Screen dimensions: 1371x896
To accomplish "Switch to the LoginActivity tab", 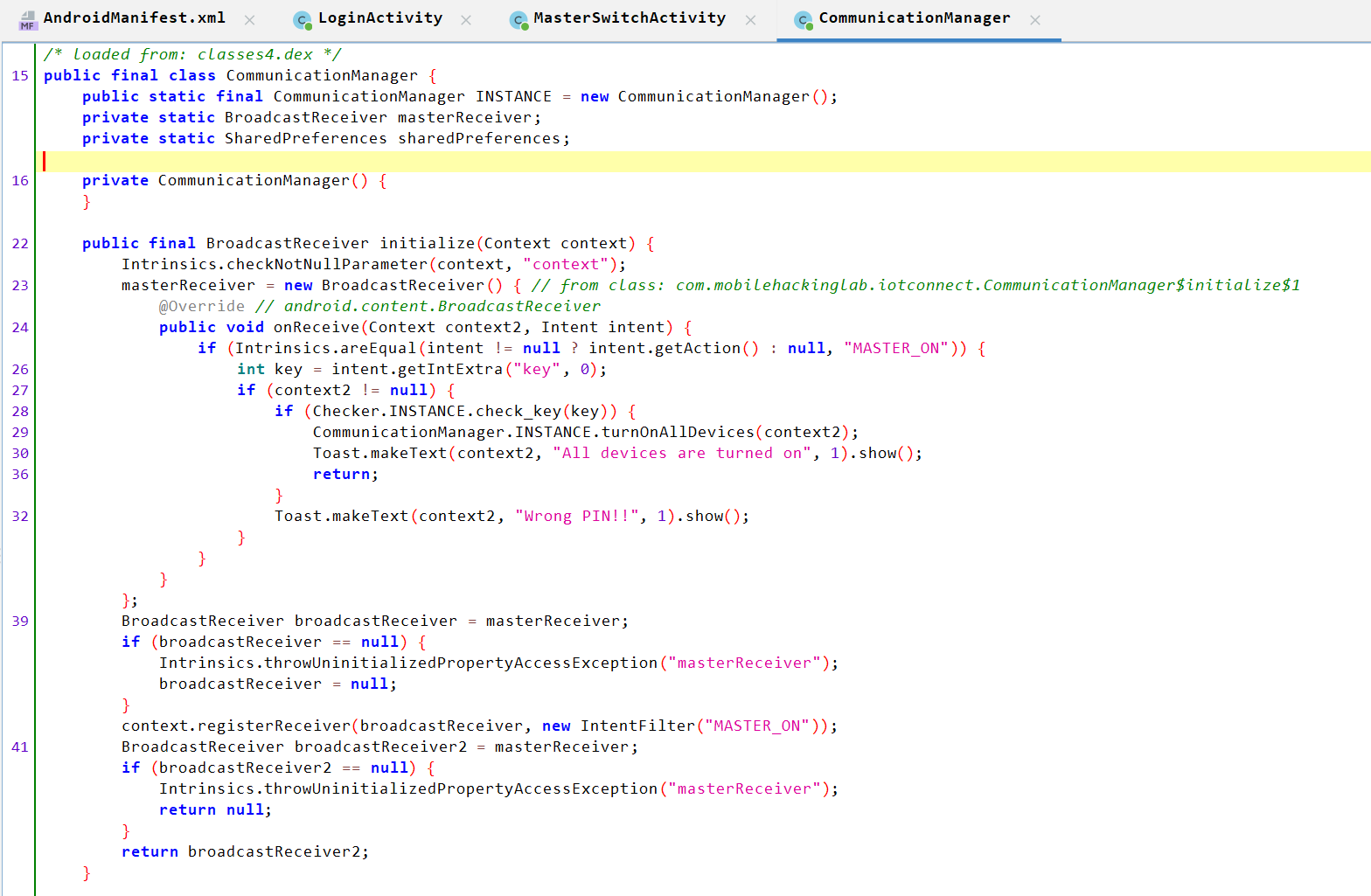I will (x=380, y=18).
